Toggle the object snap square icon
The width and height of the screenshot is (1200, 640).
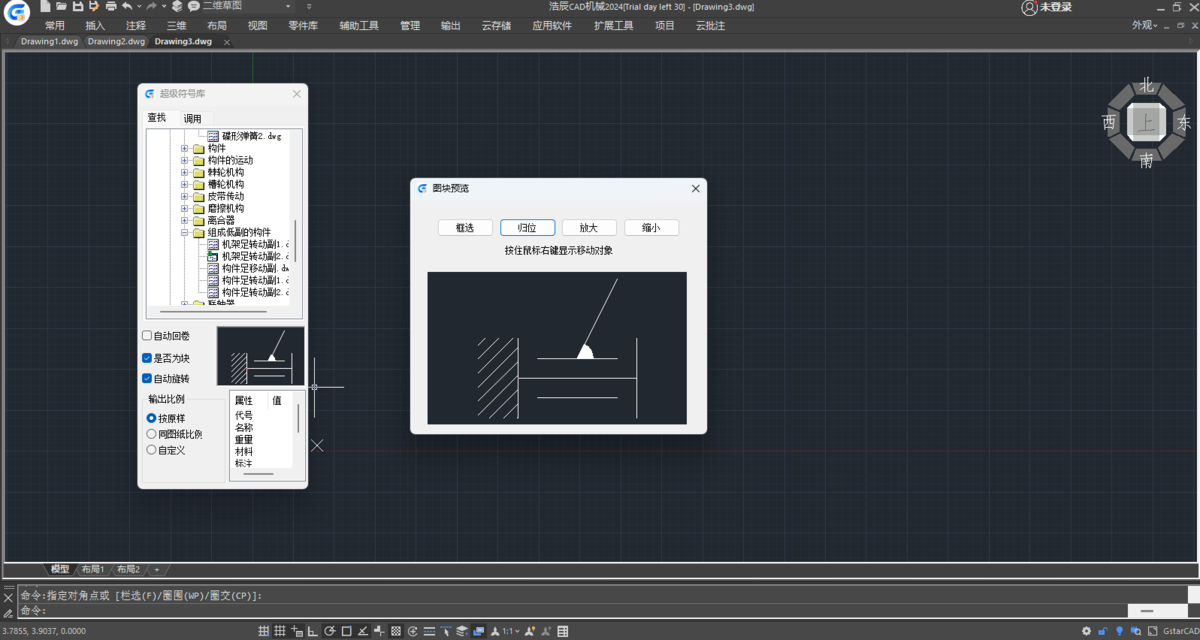(346, 631)
